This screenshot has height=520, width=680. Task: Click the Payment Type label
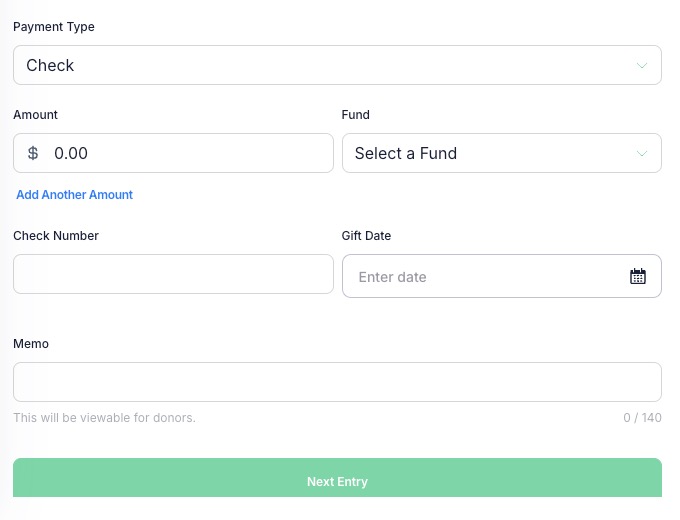click(x=54, y=27)
